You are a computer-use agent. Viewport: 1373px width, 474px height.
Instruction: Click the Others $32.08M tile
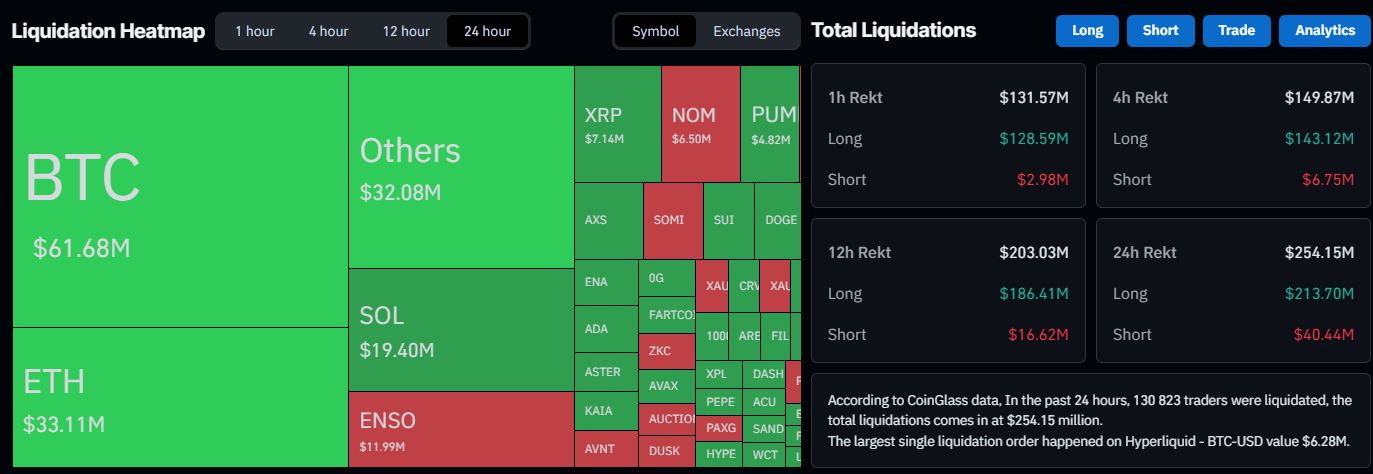(x=460, y=167)
